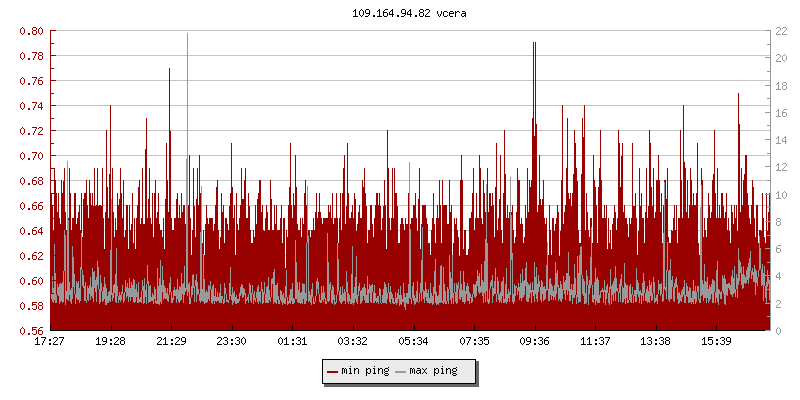Click the 05:34 time axis label
Screen dimensions: 800x400
pyautogui.click(x=413, y=342)
